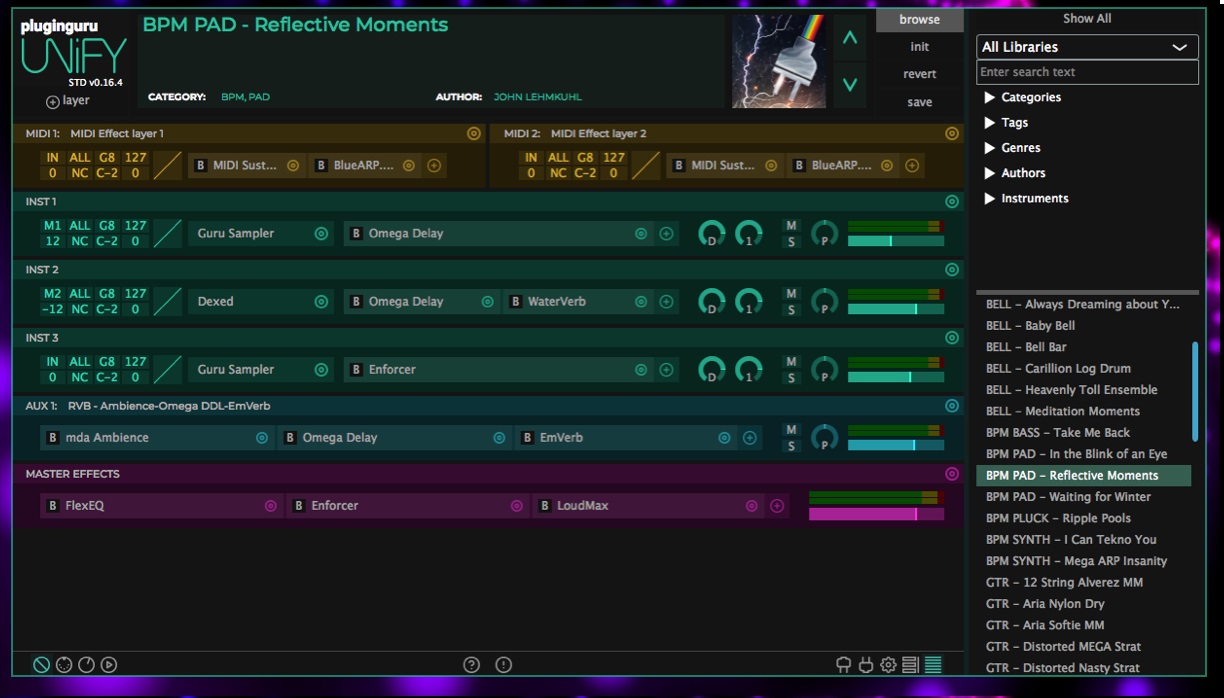Image resolution: width=1224 pixels, height=698 pixels.
Task: Click the MASTER EFFECTS output fader
Action: [876, 514]
